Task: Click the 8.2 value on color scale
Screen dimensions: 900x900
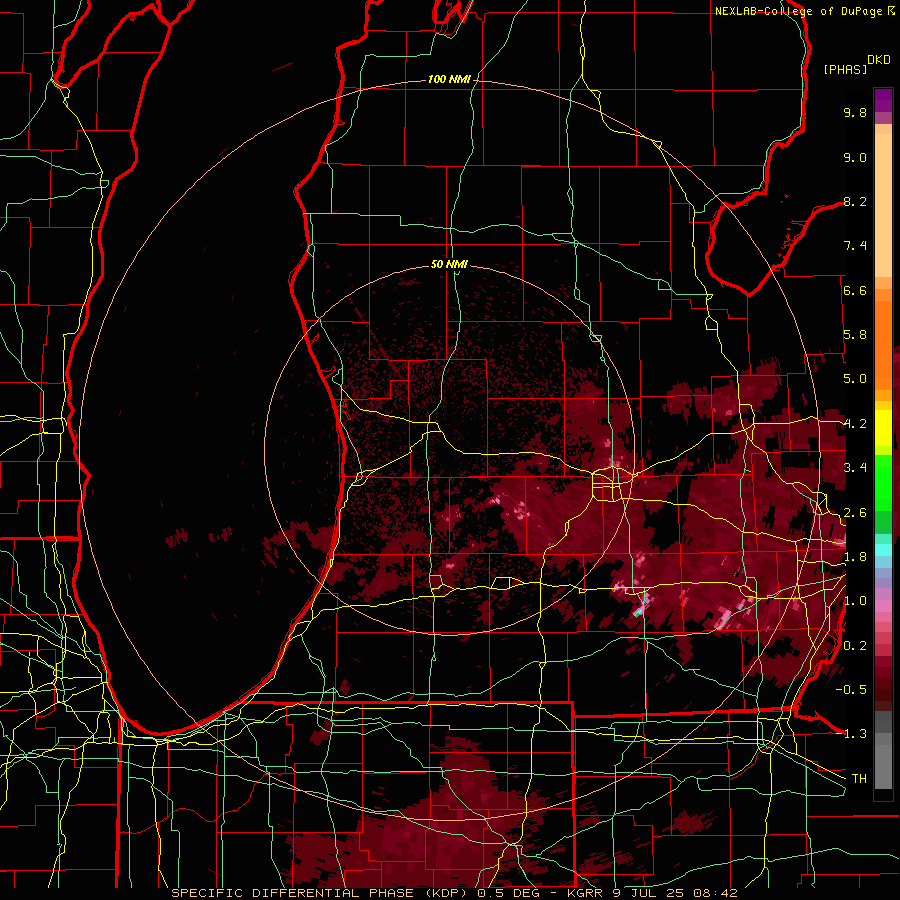Action: point(855,201)
